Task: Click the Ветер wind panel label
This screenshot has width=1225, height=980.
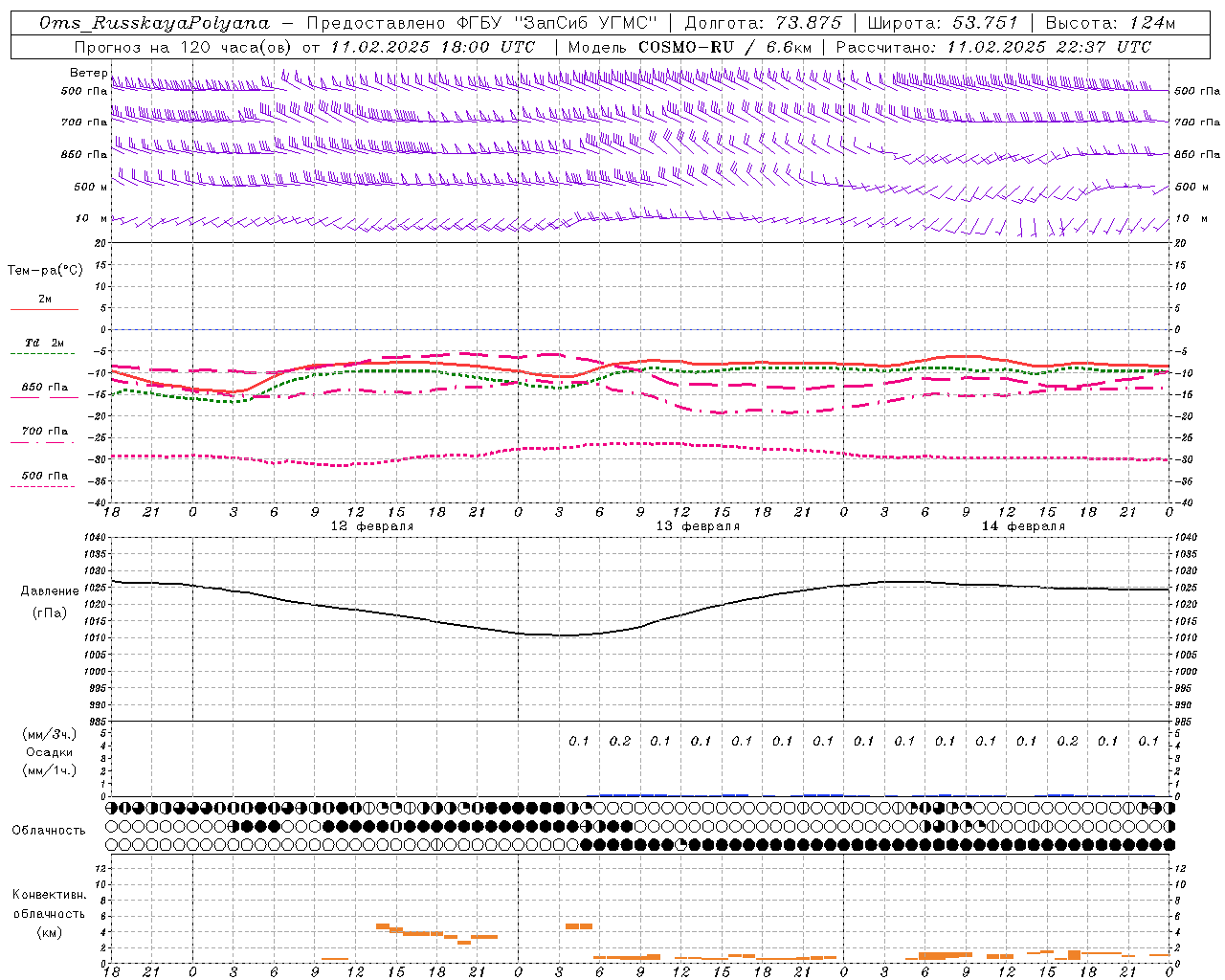Action: coord(89,73)
